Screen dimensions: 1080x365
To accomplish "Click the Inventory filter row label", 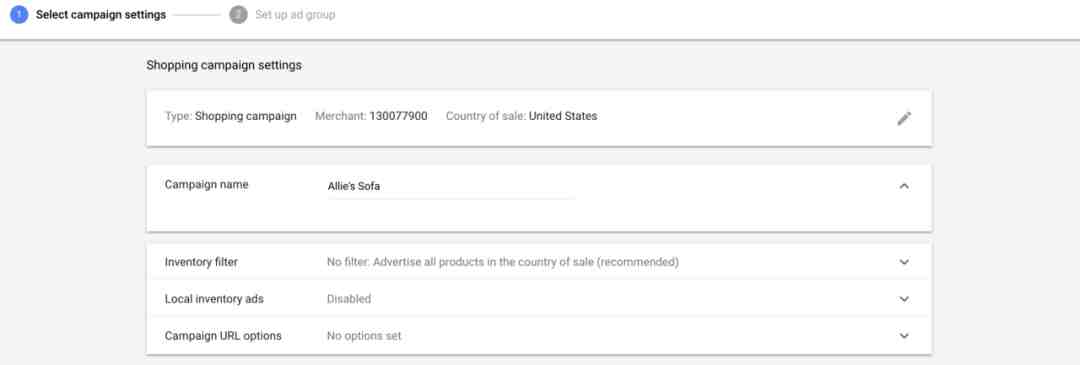I will [x=201, y=262].
